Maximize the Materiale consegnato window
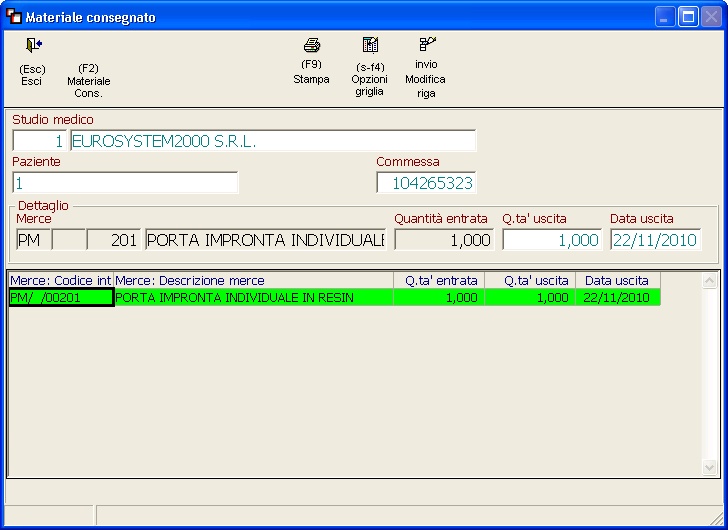The image size is (728, 530). point(688,17)
